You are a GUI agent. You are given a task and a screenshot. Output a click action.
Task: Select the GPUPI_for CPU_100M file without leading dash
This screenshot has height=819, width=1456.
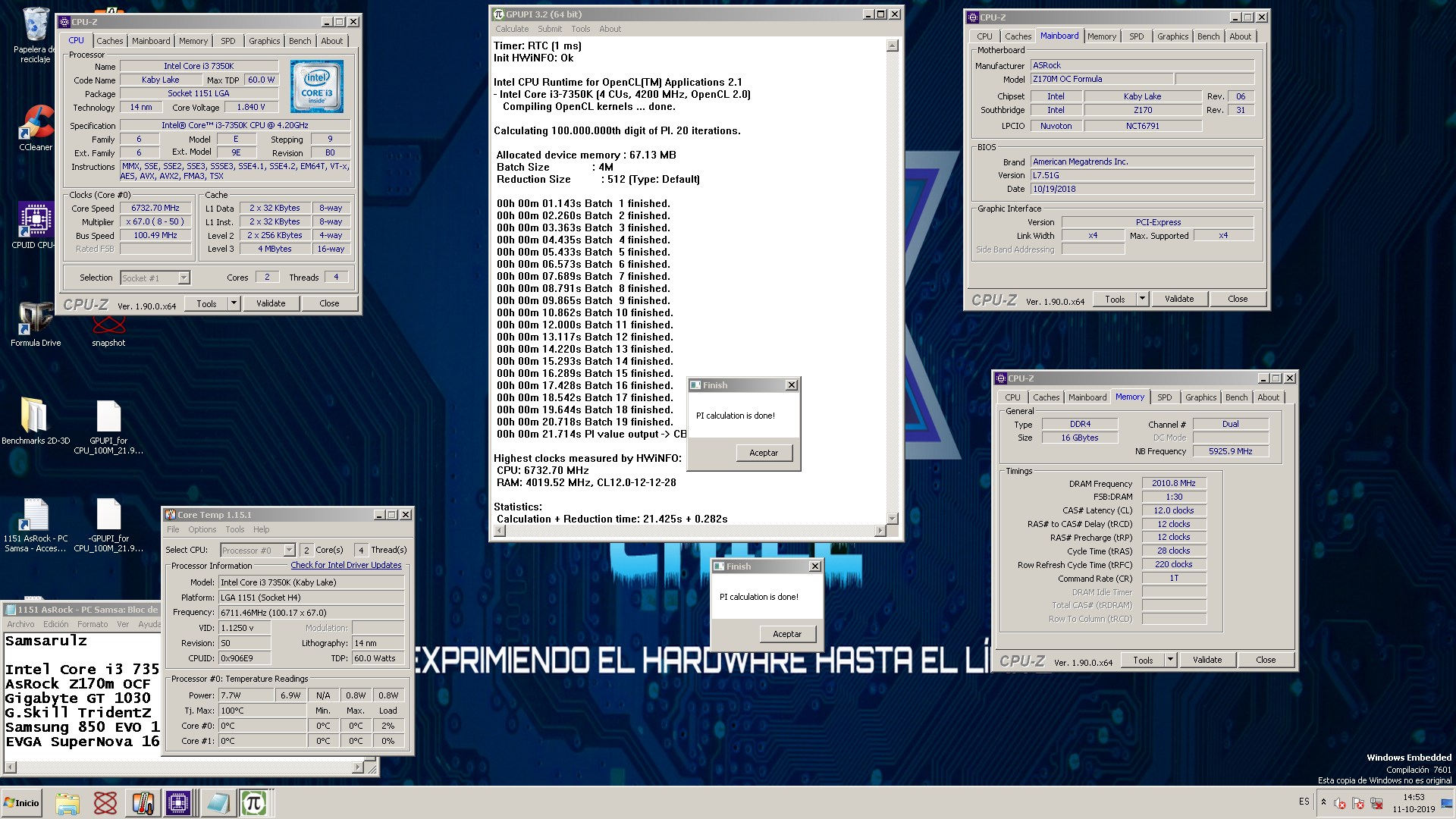click(108, 427)
